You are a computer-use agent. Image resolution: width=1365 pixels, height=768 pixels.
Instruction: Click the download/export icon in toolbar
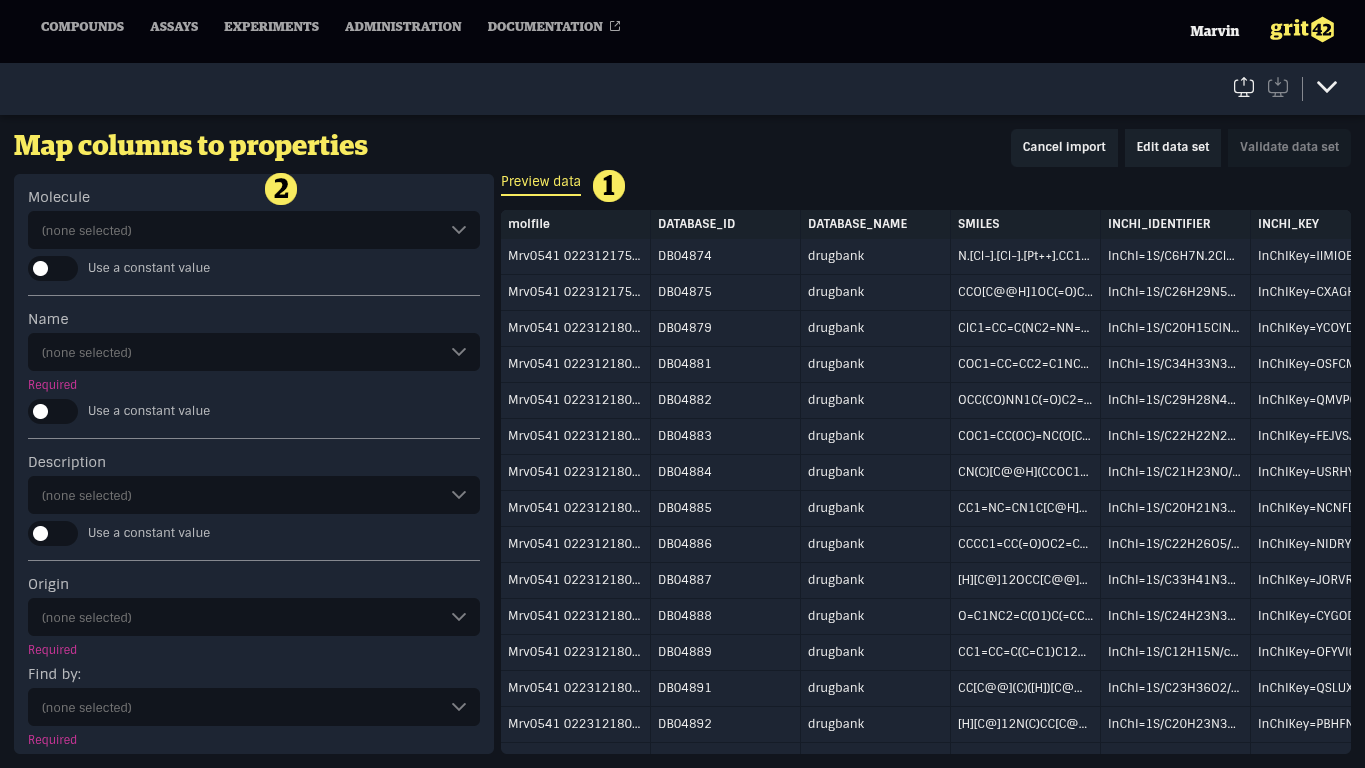pos(1277,87)
